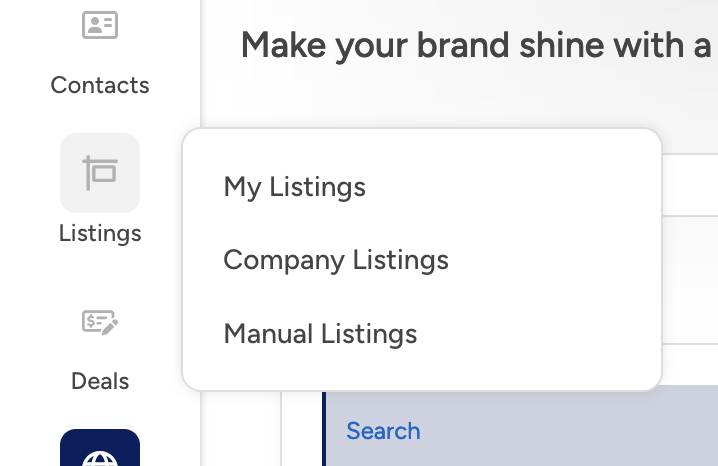Click the Search tab link
718x466 pixels.
point(383,431)
